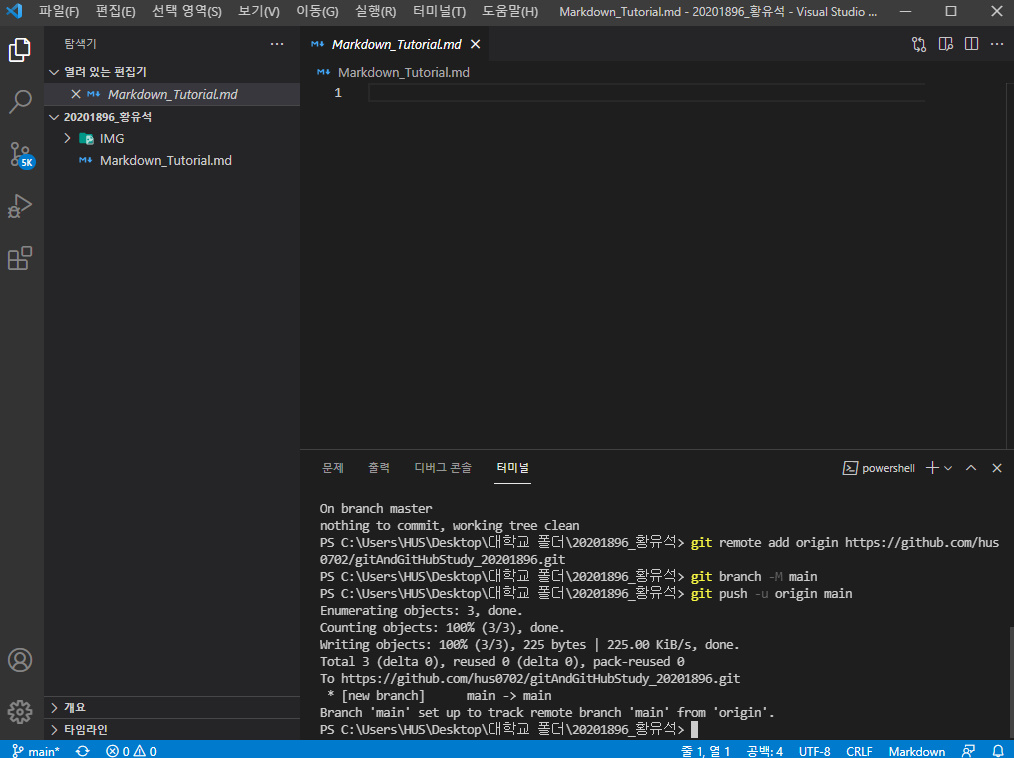Expand the IMG folder
Viewport: 1014px width, 758px height.
(x=67, y=138)
